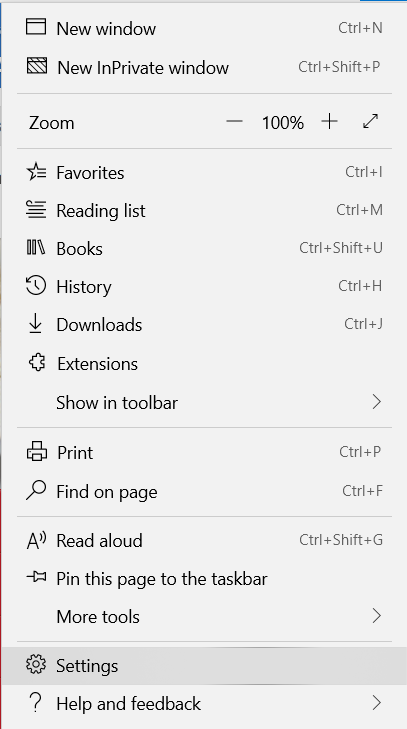Select Pin this page to the taskbar
This screenshot has width=407, height=729.
(204, 578)
